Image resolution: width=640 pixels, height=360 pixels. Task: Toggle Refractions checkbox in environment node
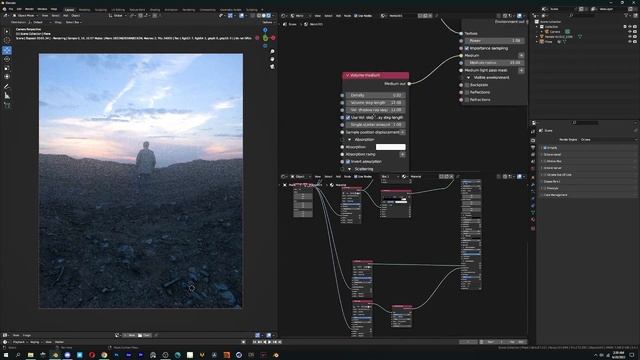pyautogui.click(x=467, y=100)
